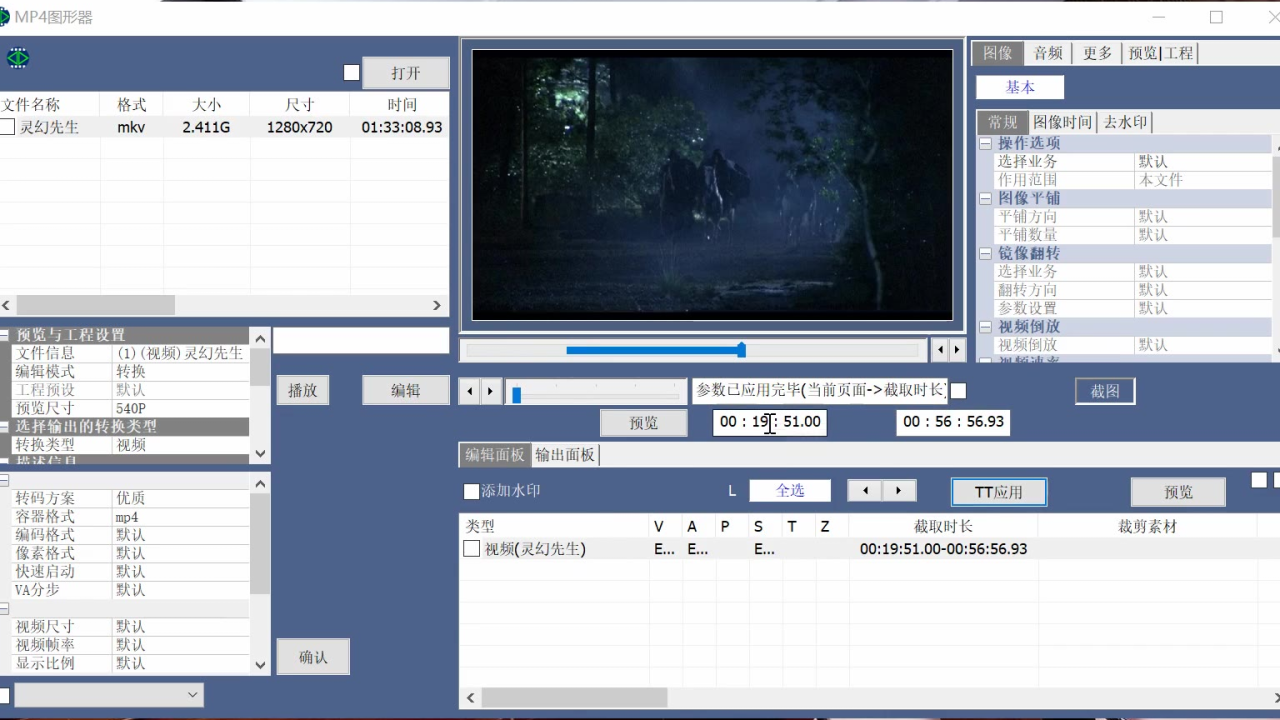Click right arrow beside the video seek bar
The width and height of the screenshot is (1280, 720).
click(x=957, y=350)
